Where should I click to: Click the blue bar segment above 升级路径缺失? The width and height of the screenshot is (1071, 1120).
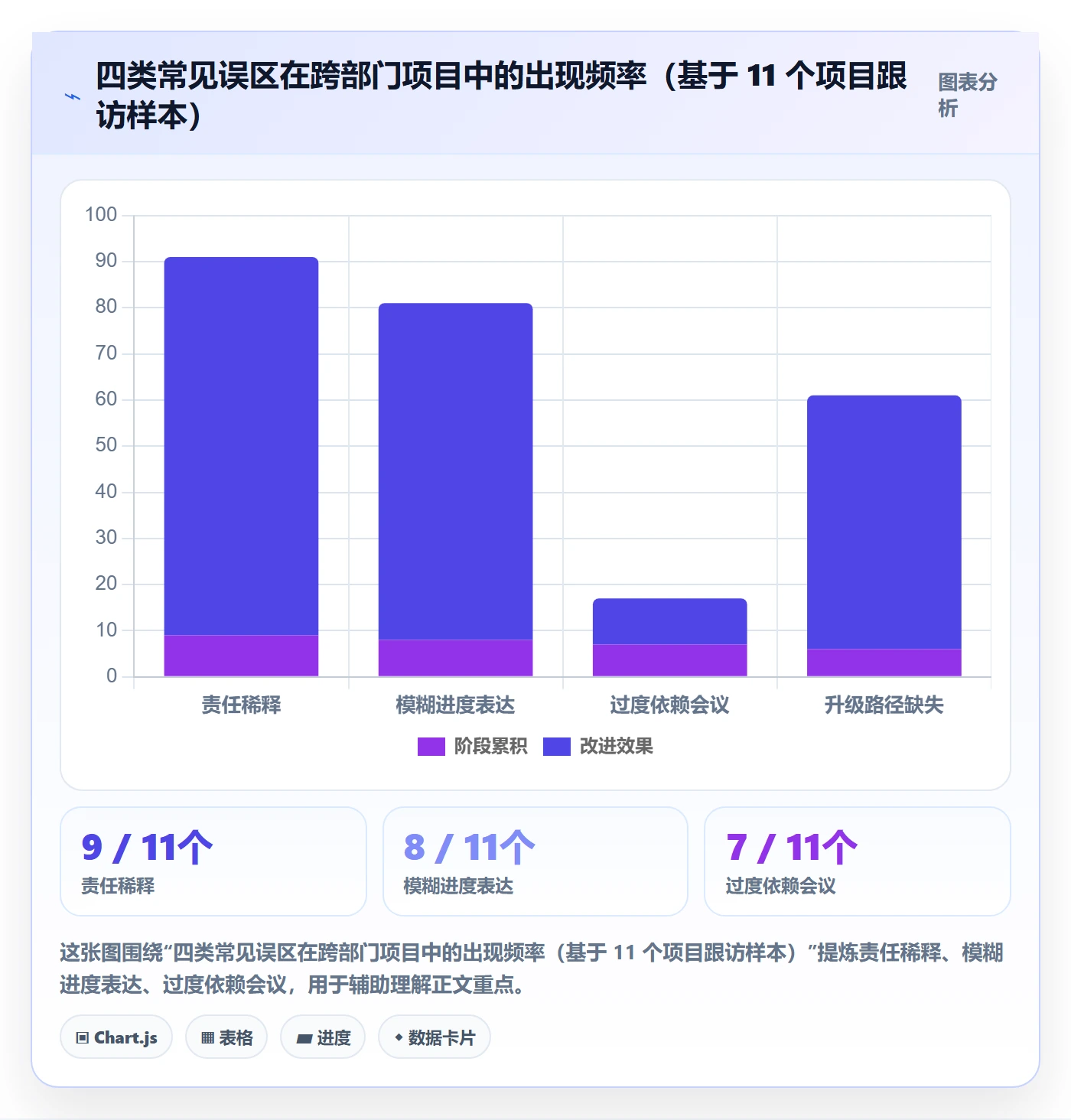point(884,522)
